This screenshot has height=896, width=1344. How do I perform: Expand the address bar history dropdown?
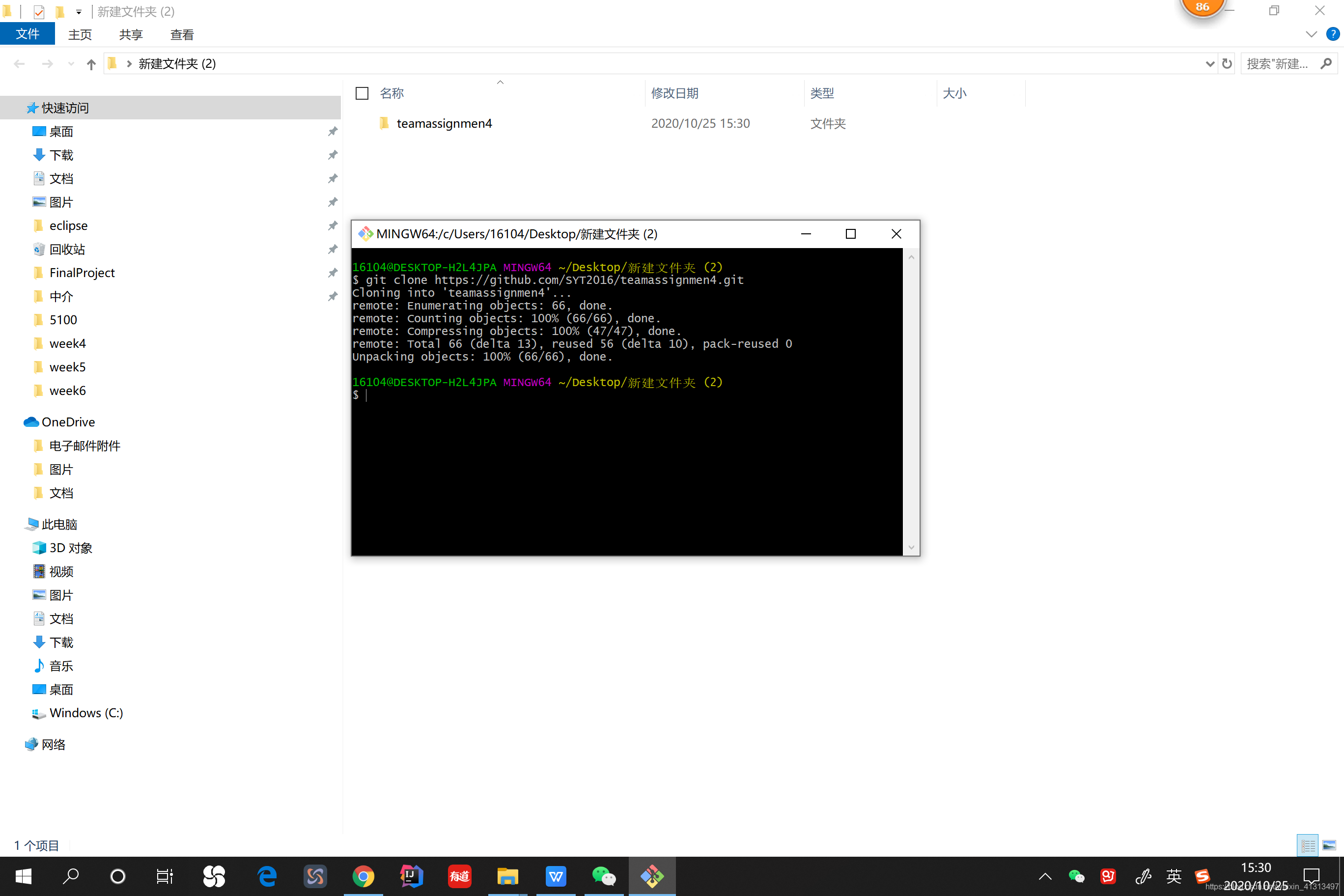(1210, 64)
